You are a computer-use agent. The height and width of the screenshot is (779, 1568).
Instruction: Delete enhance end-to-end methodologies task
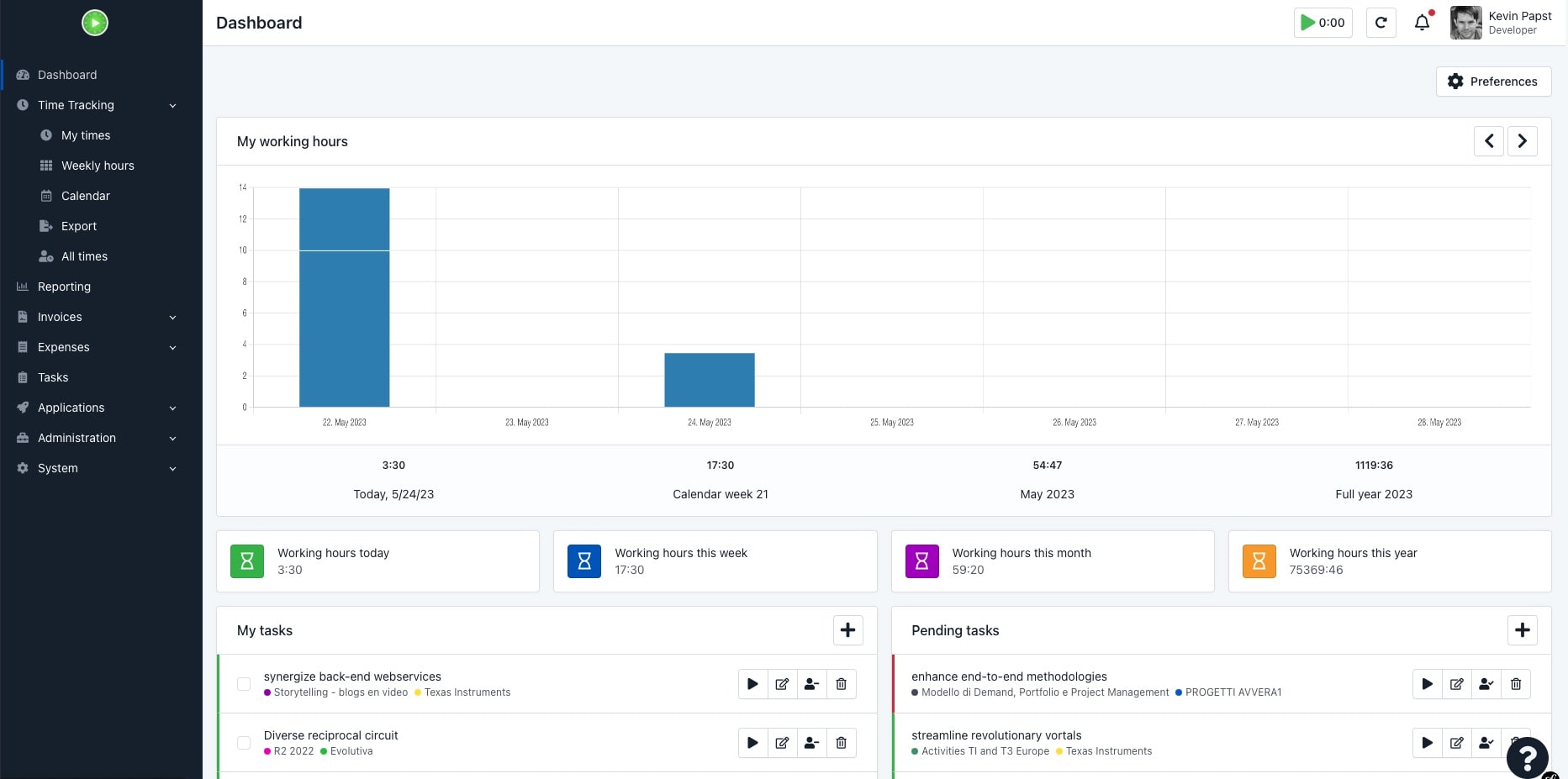pos(1515,684)
